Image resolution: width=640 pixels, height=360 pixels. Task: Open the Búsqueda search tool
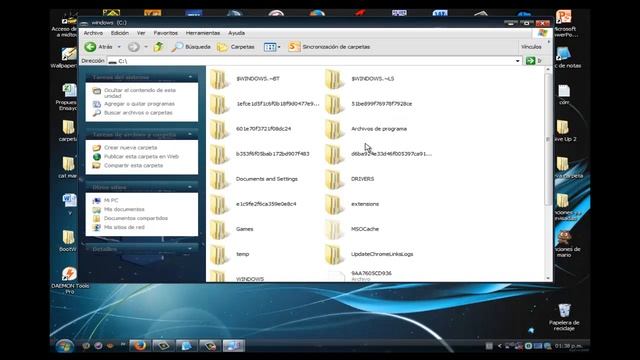point(191,47)
